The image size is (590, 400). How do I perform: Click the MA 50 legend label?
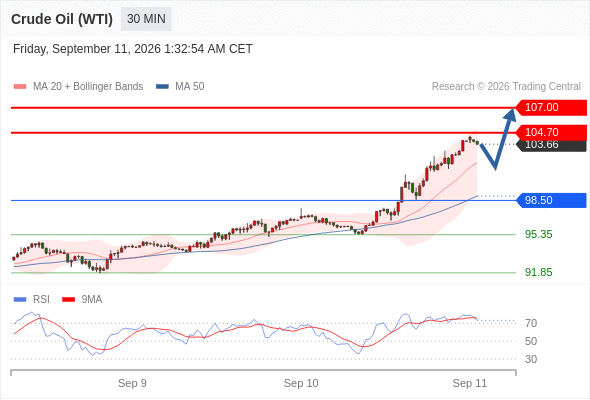(190, 87)
